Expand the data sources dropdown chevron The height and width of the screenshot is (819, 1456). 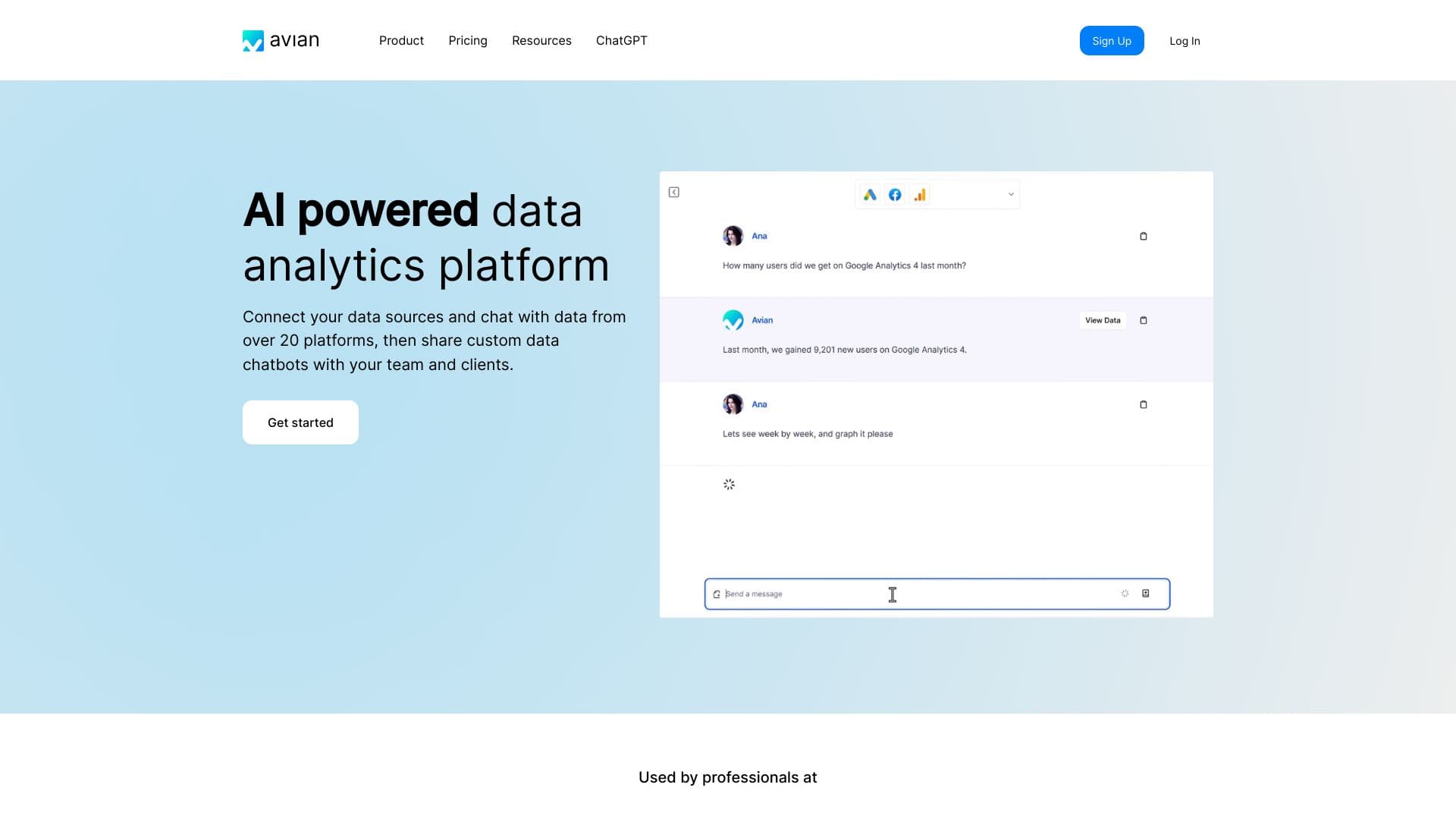pyautogui.click(x=1011, y=195)
